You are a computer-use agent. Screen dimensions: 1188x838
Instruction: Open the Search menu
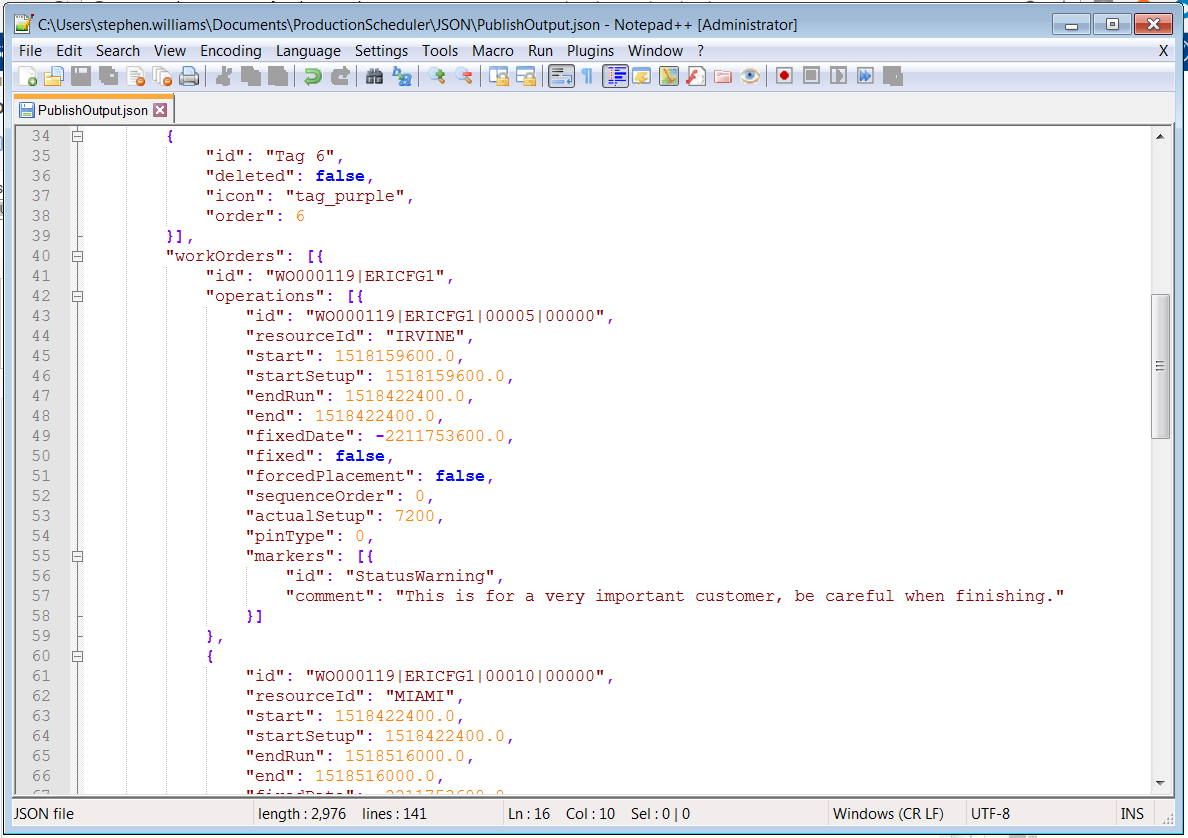[x=117, y=51]
